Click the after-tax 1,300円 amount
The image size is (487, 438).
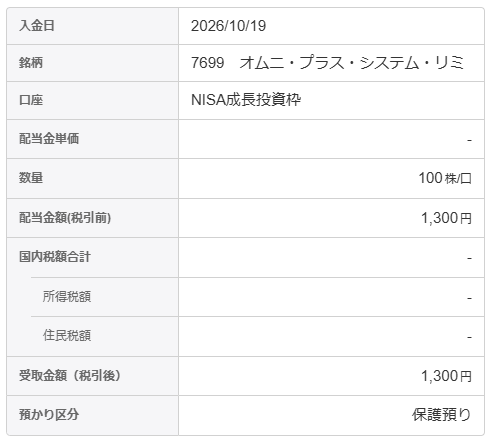(x=446, y=376)
